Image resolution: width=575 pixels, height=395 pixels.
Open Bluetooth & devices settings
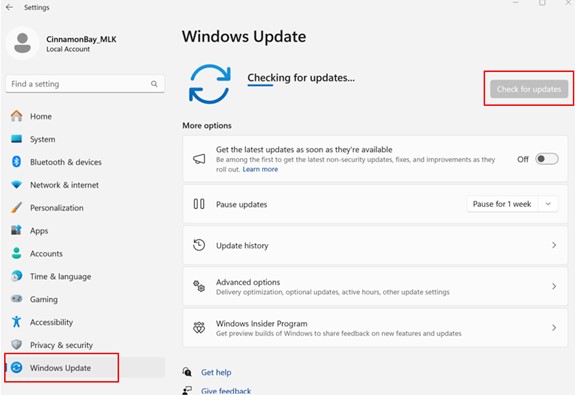pos(85,162)
